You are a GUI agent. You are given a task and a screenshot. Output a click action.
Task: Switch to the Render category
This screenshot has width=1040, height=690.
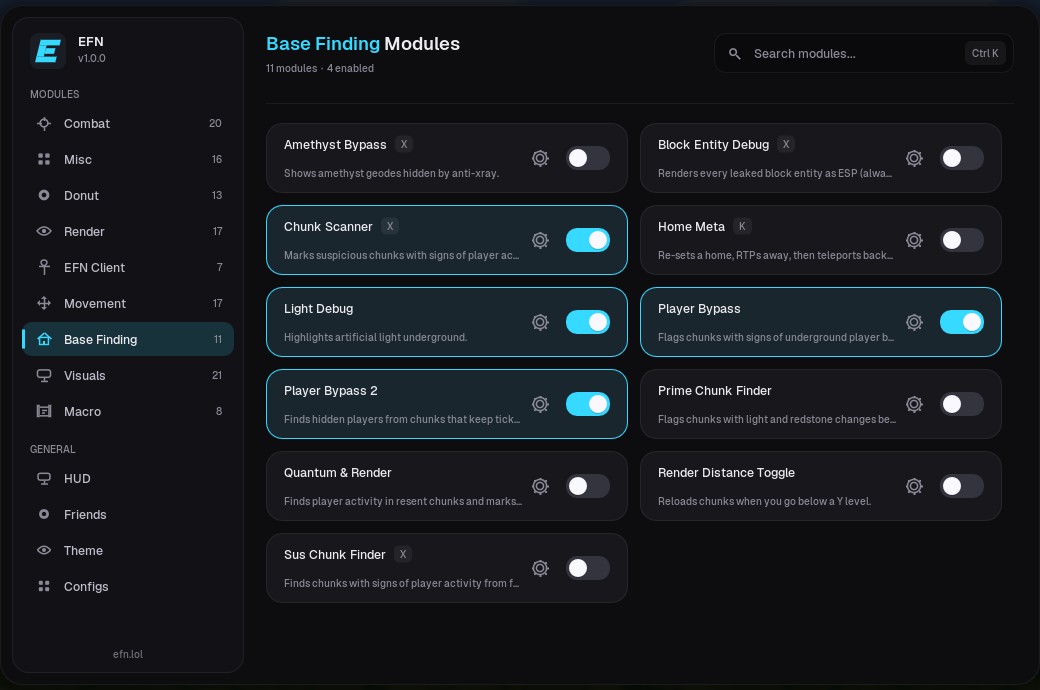(128, 231)
